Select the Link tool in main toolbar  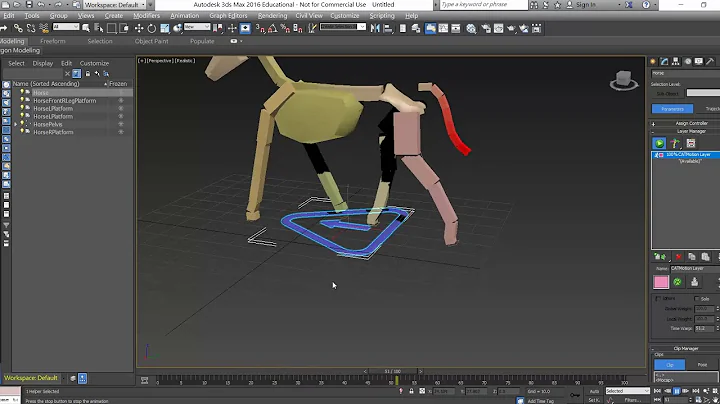[18, 28]
